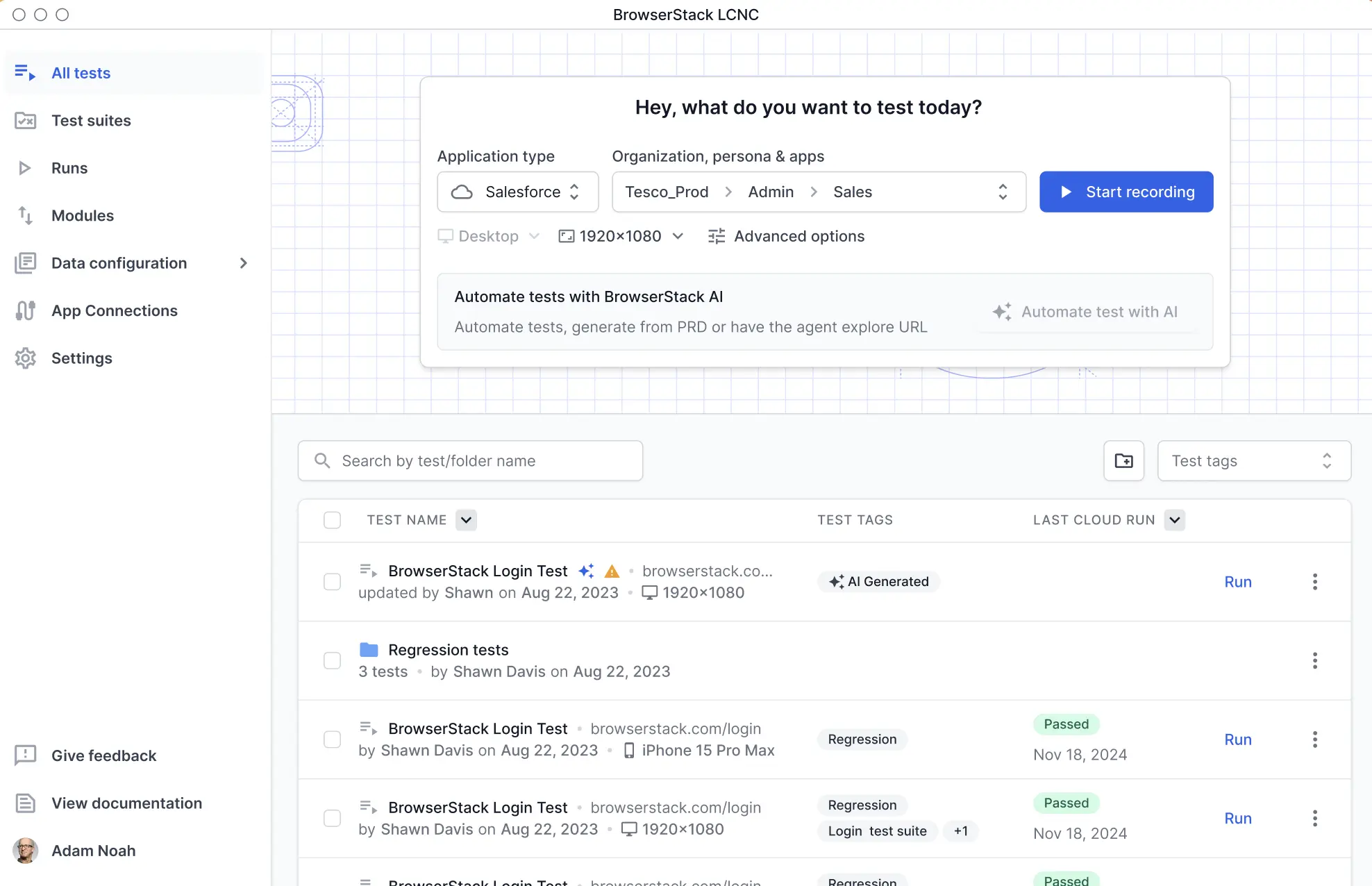Expand the +1 more tags badge

(961, 831)
